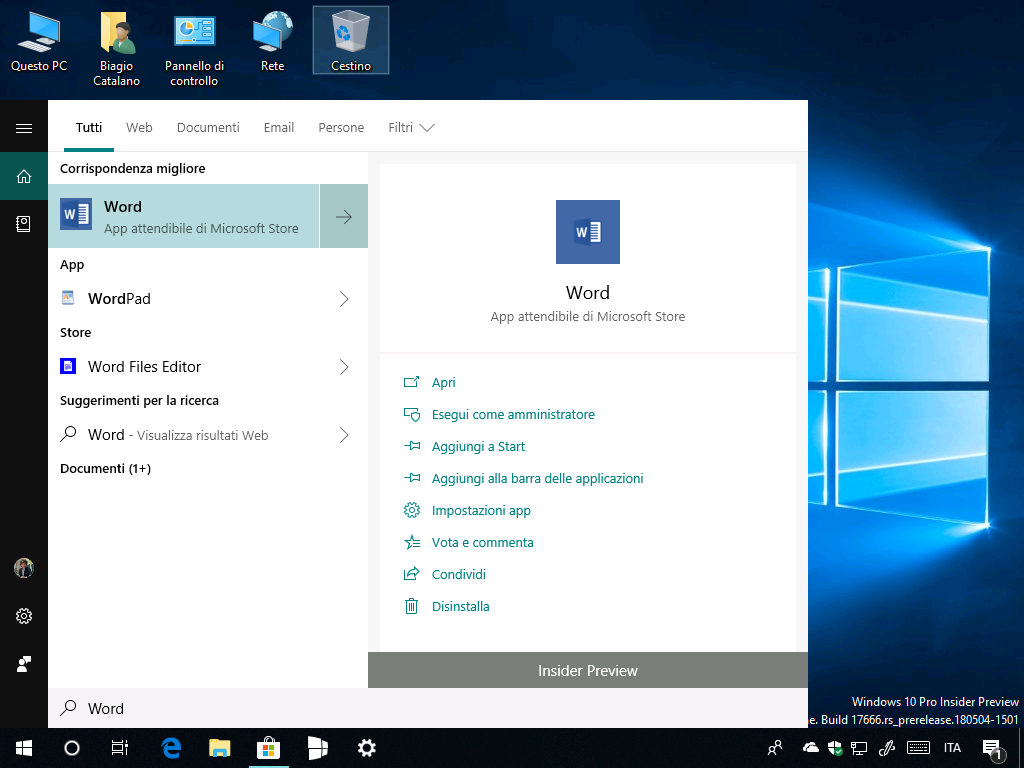Select the Home icon in search sidebar
Viewport: 1024px width, 768px height.
pos(24,176)
